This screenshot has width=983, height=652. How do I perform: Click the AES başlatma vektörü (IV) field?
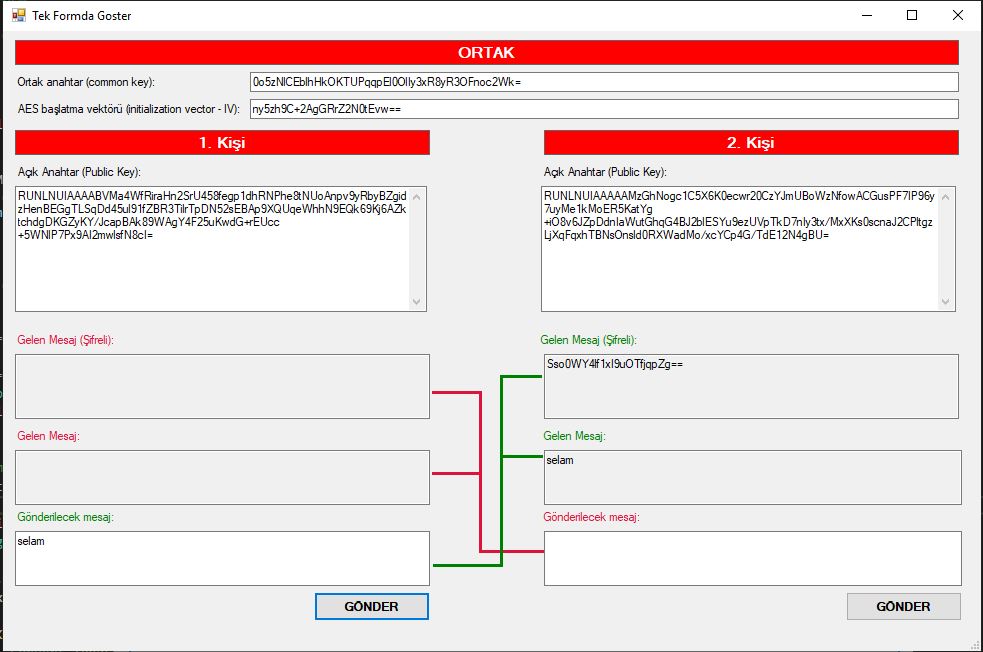tap(604, 109)
